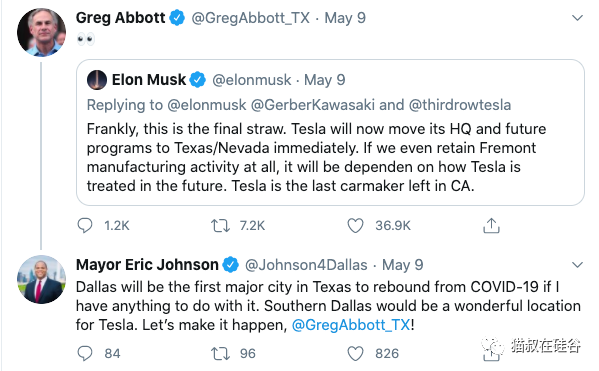Screen dimensions: 599x371
Task: Retweet Greg Abbott's tweet
Action: point(220,225)
